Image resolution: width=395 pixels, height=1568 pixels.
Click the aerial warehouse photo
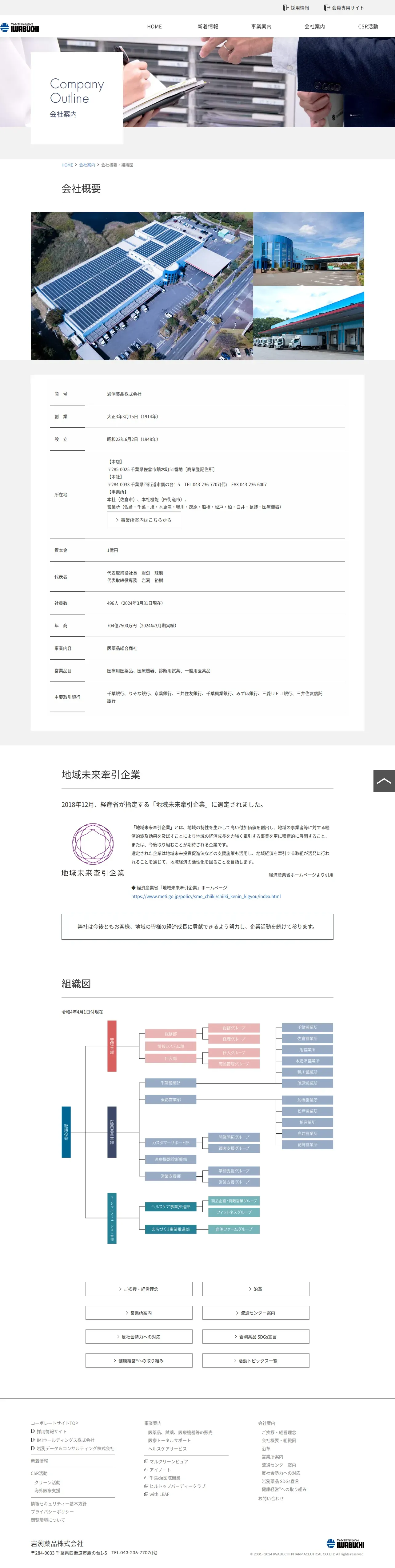click(x=142, y=286)
